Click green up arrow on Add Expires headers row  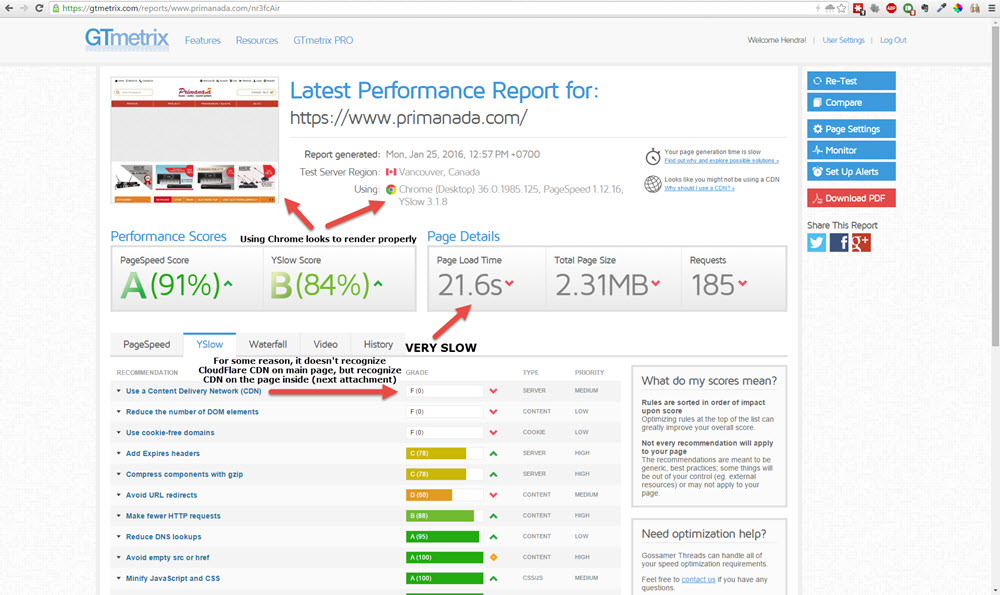493,453
